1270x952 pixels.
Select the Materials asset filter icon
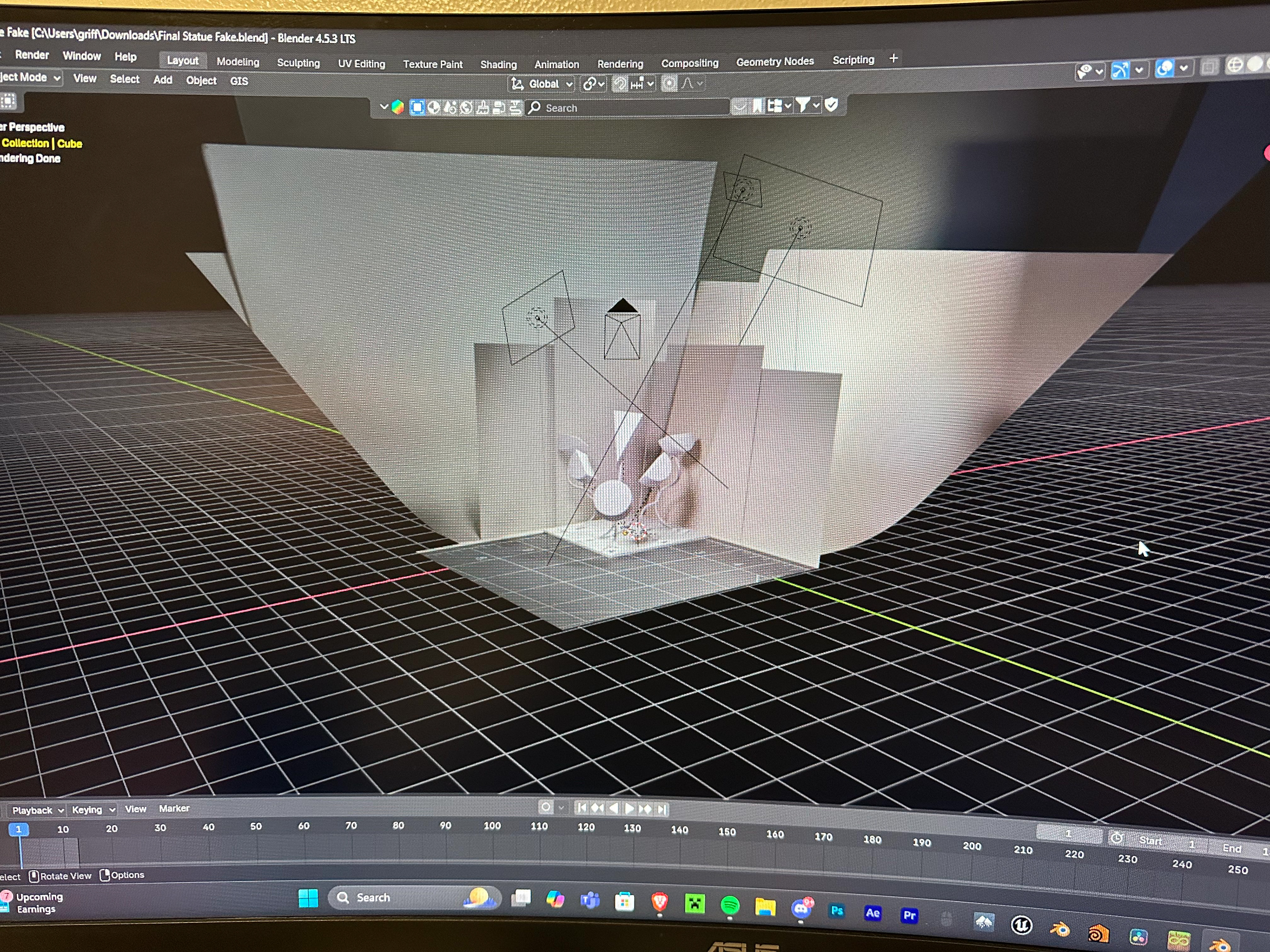coord(434,107)
